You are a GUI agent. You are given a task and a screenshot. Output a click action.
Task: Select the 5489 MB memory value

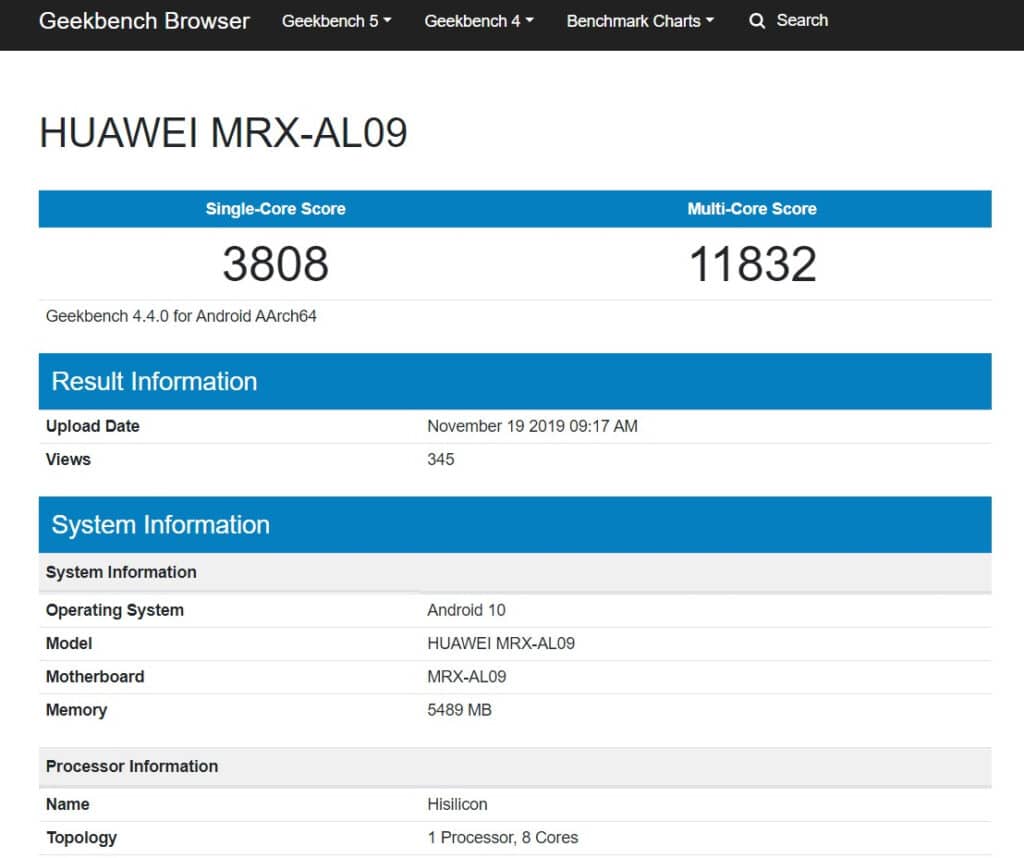[x=459, y=710]
